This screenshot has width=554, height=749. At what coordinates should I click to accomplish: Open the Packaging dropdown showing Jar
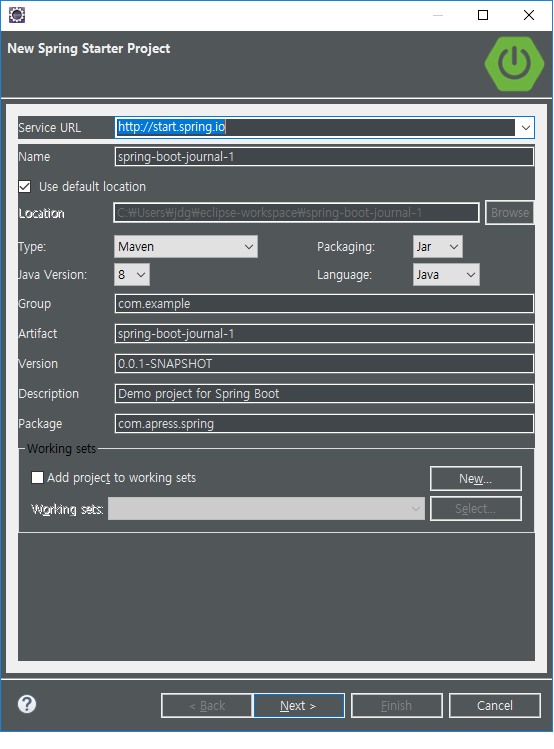click(x=437, y=246)
